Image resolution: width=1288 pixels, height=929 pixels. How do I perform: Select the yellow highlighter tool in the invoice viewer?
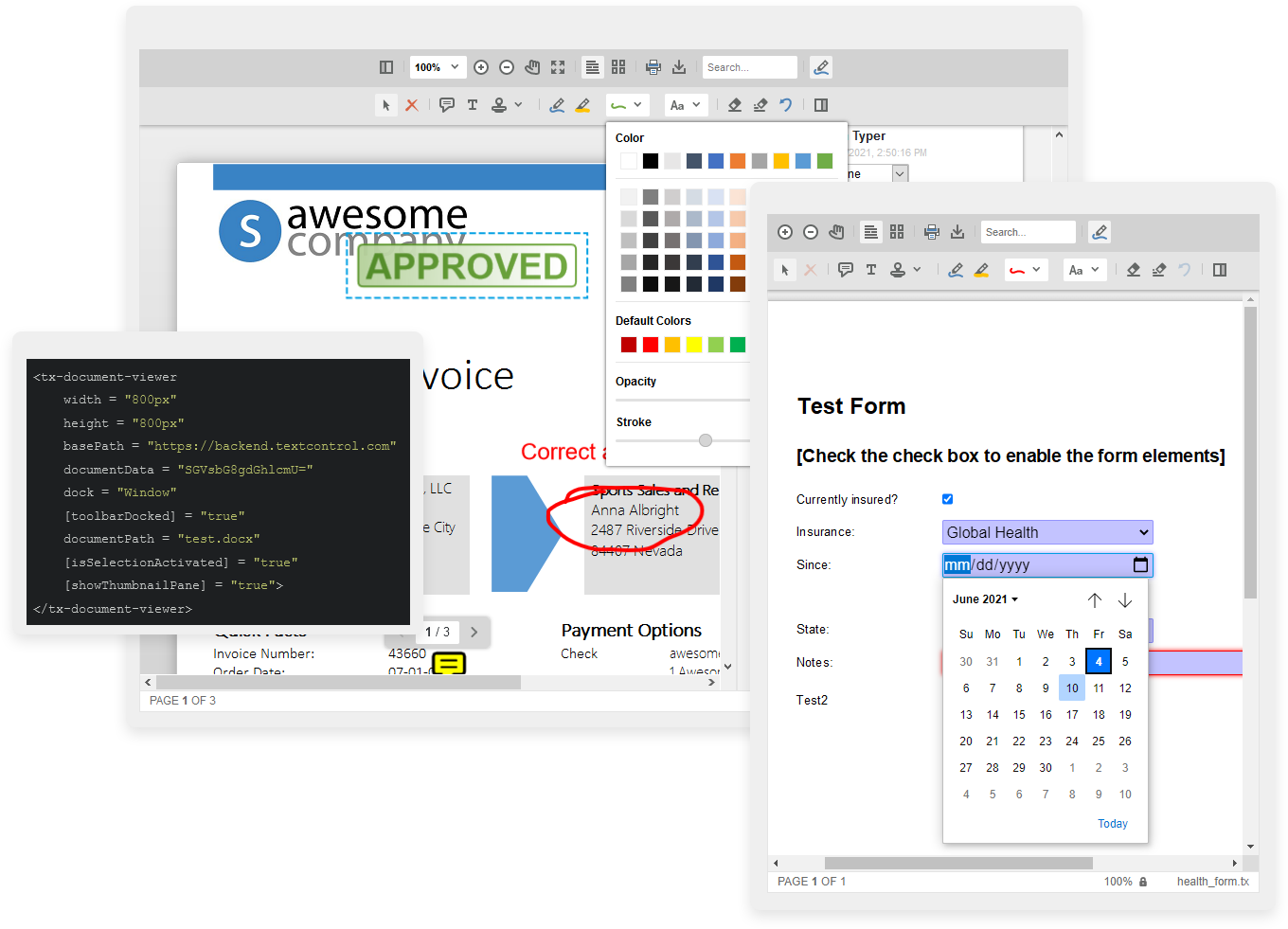pos(582,105)
